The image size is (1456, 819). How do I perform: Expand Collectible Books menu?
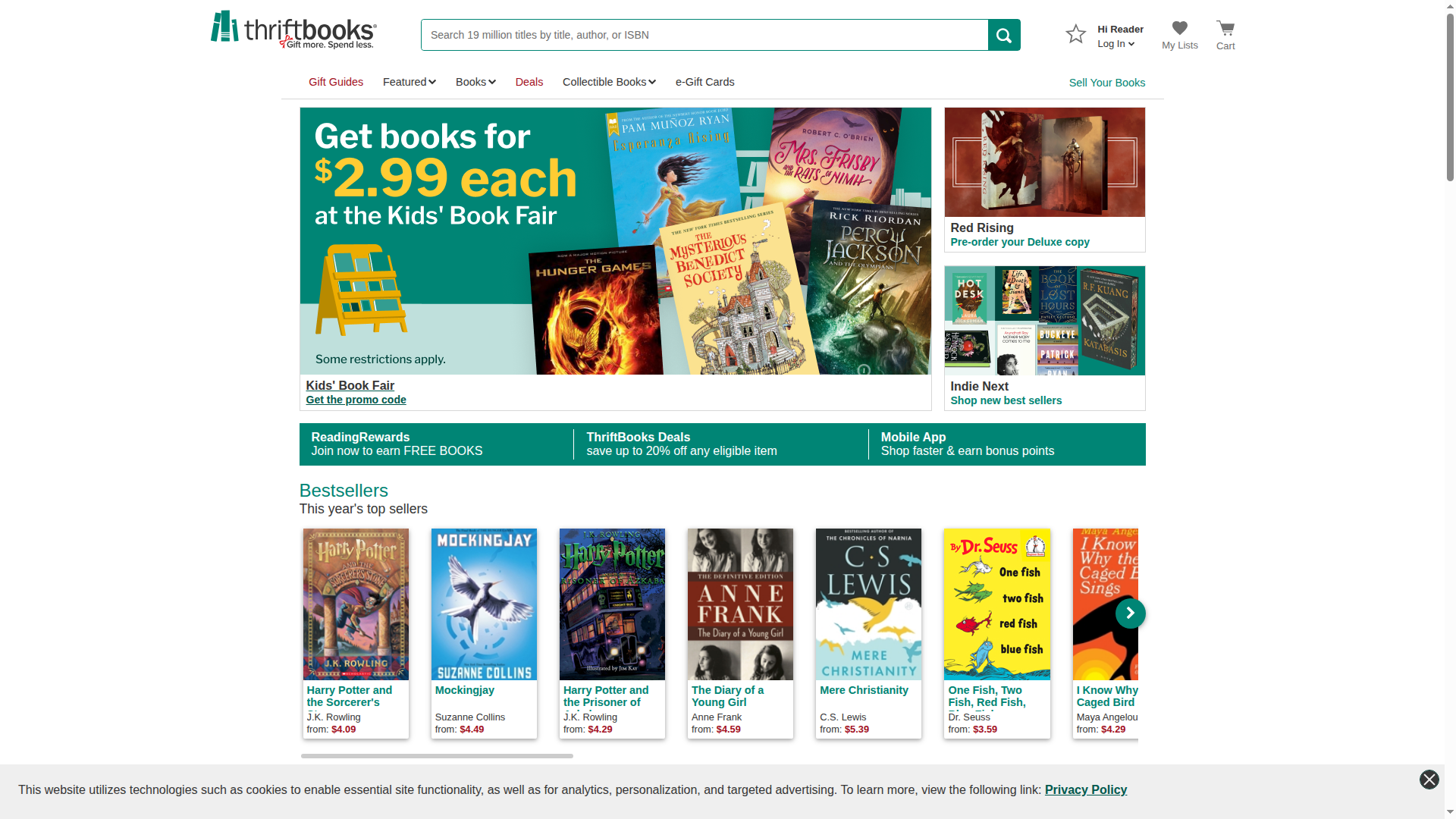point(609,82)
